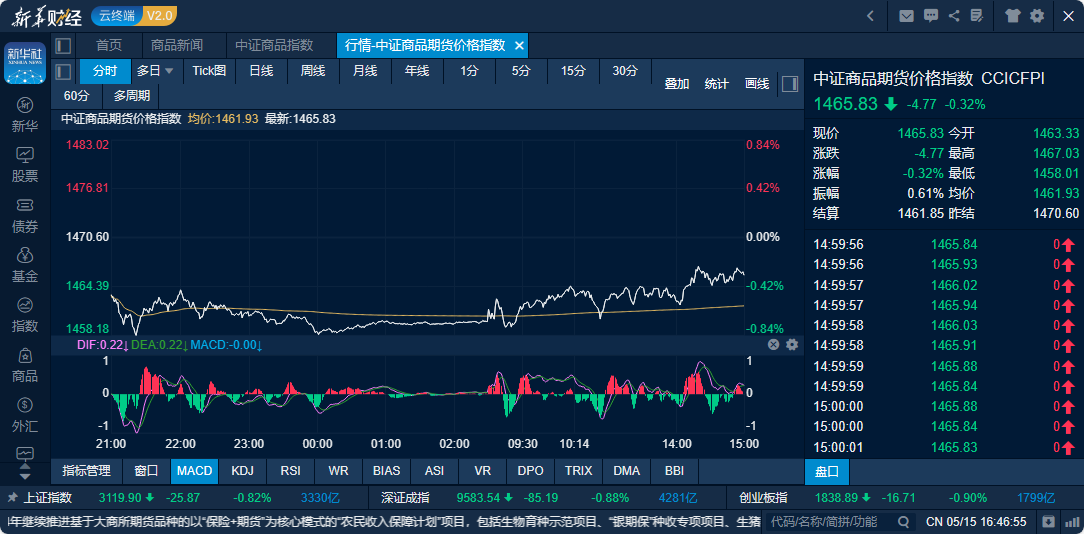Open the skin theme shirt icon
The height and width of the screenshot is (534, 1084).
coord(1012,16)
